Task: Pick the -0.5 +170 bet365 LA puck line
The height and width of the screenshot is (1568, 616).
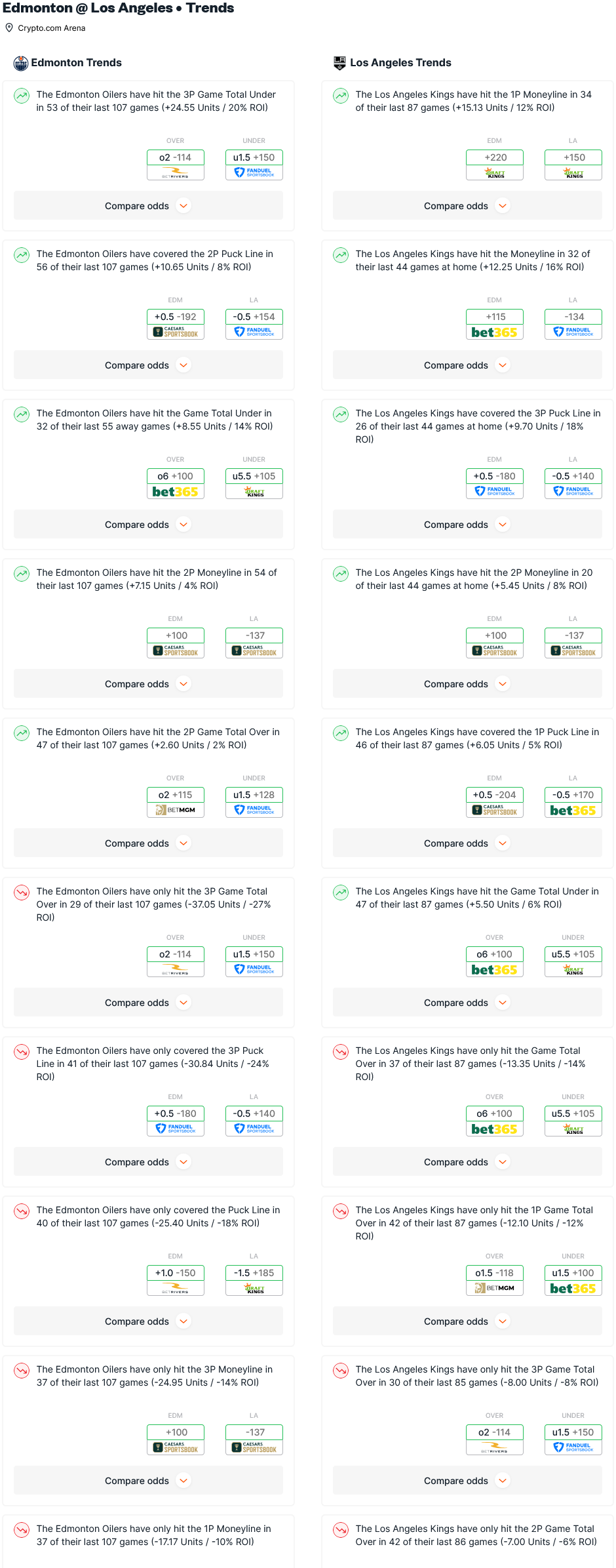Action: coord(573,802)
